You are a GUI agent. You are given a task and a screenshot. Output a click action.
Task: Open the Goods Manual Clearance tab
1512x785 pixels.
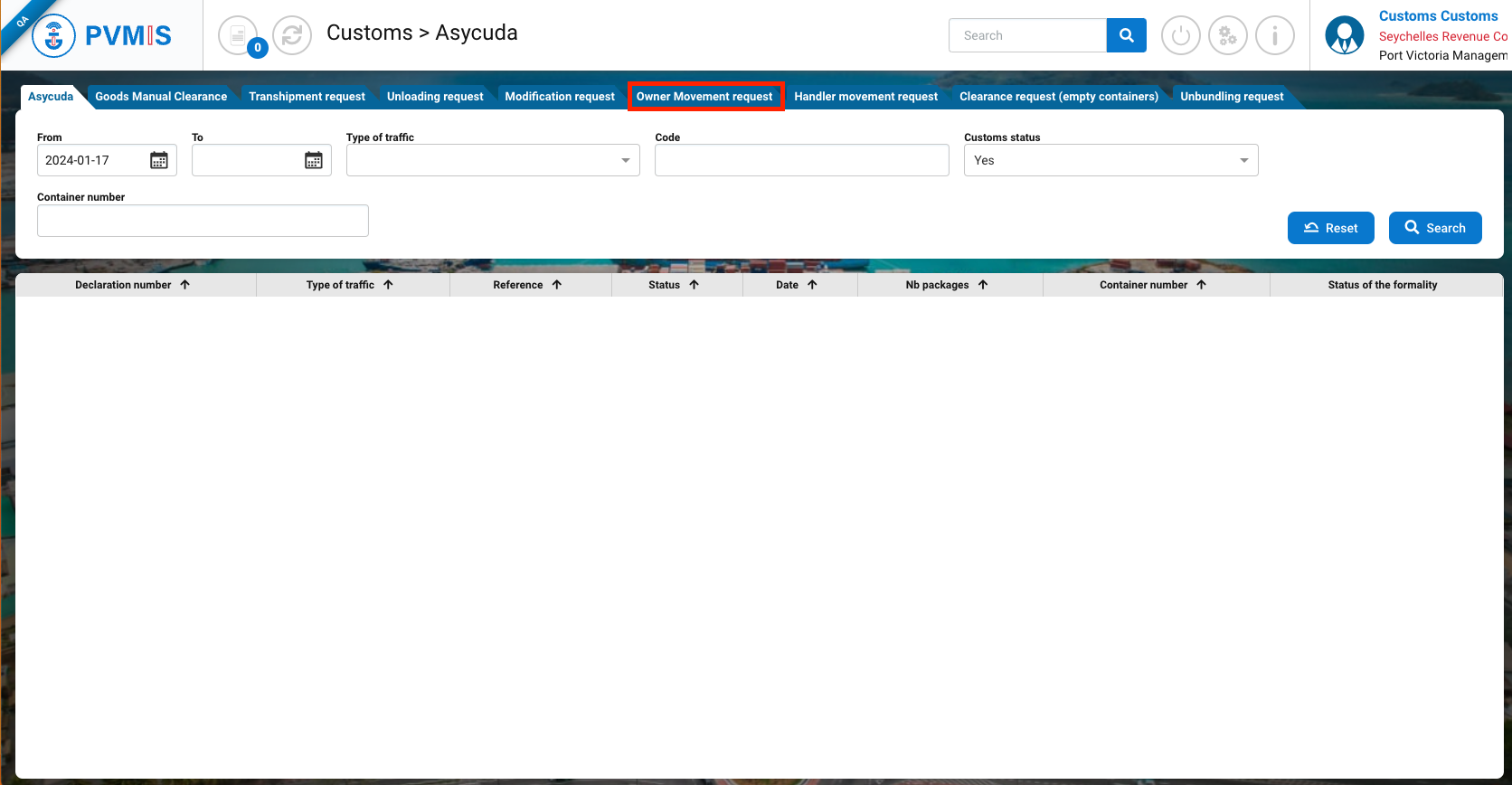click(161, 97)
